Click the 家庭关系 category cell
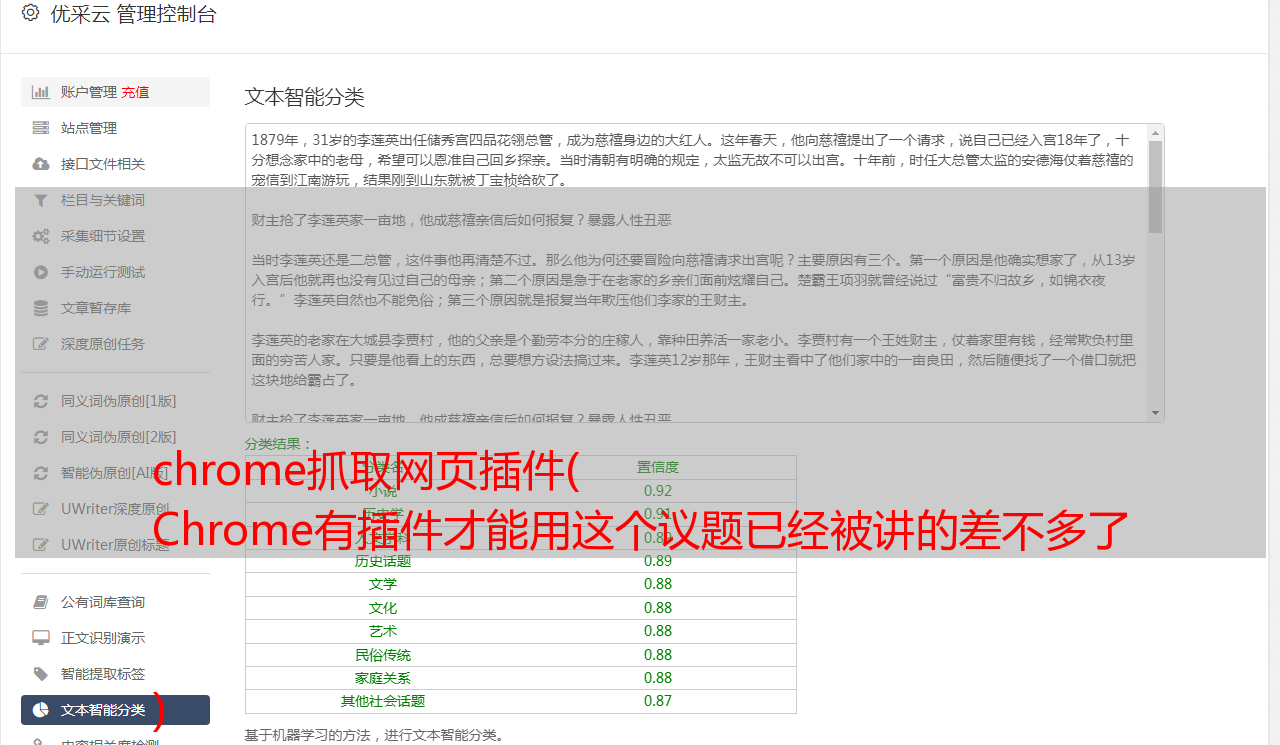The height and width of the screenshot is (745, 1280). (x=383, y=678)
